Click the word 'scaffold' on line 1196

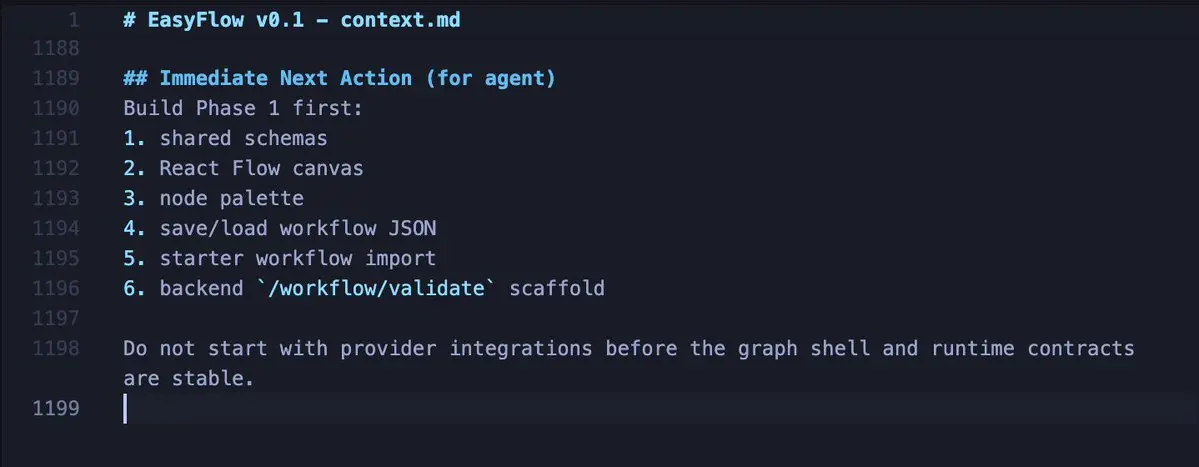click(x=557, y=289)
